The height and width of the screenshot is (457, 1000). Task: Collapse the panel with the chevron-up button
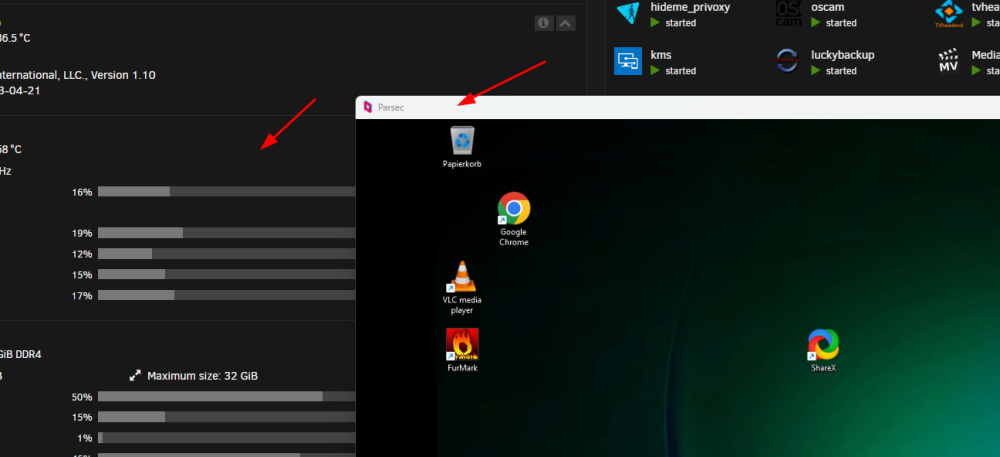point(566,24)
